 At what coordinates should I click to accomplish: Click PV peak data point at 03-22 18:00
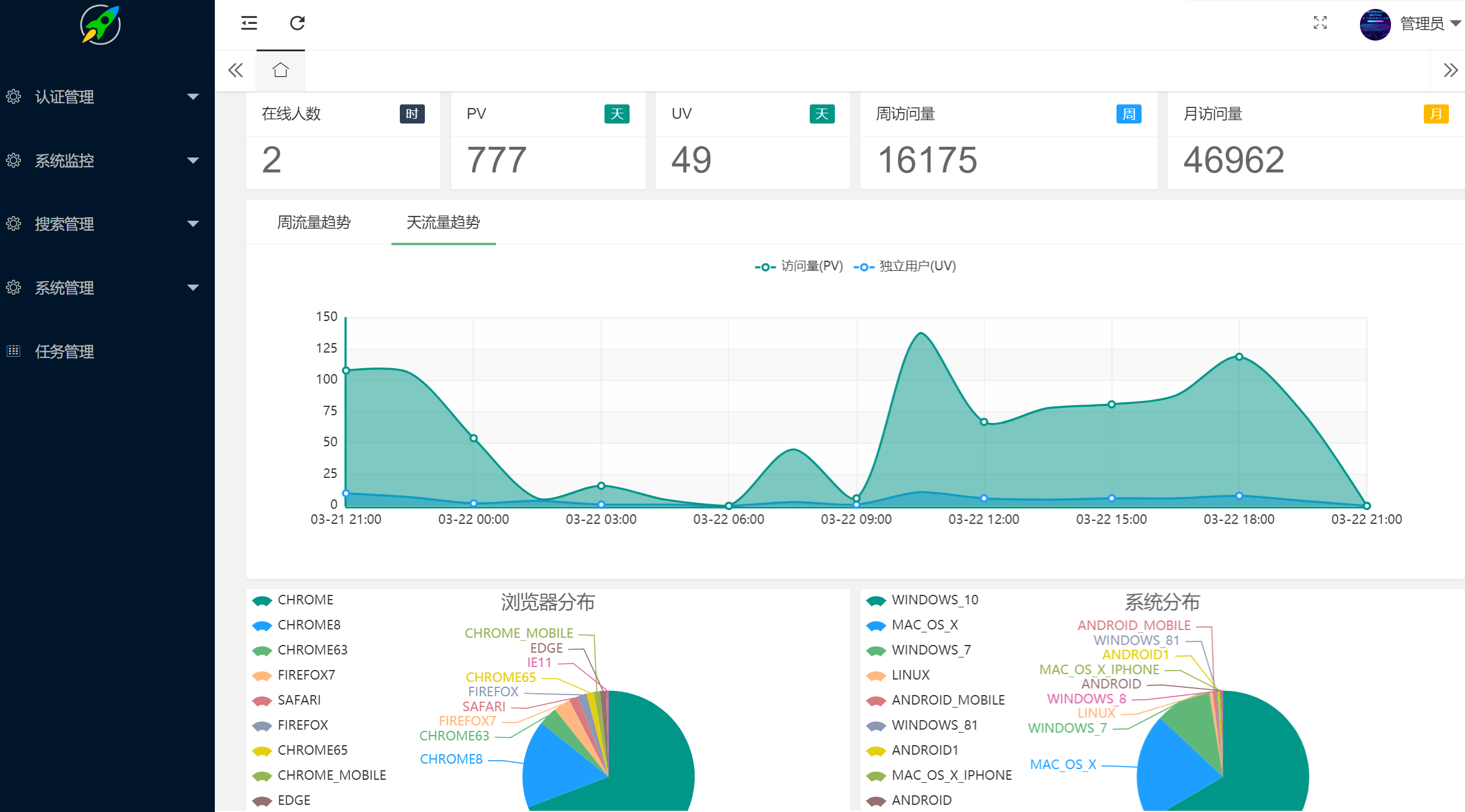pyautogui.click(x=1239, y=357)
